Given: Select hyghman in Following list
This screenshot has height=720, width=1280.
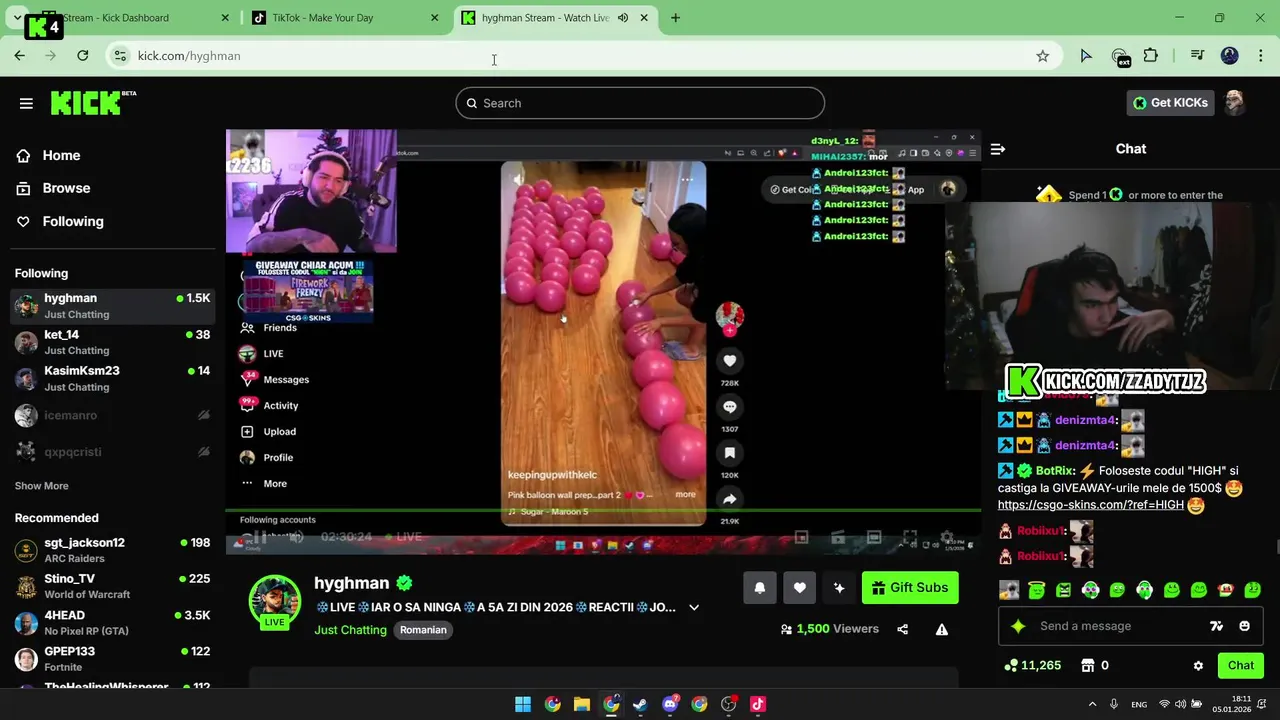Looking at the screenshot, I should click(112, 306).
